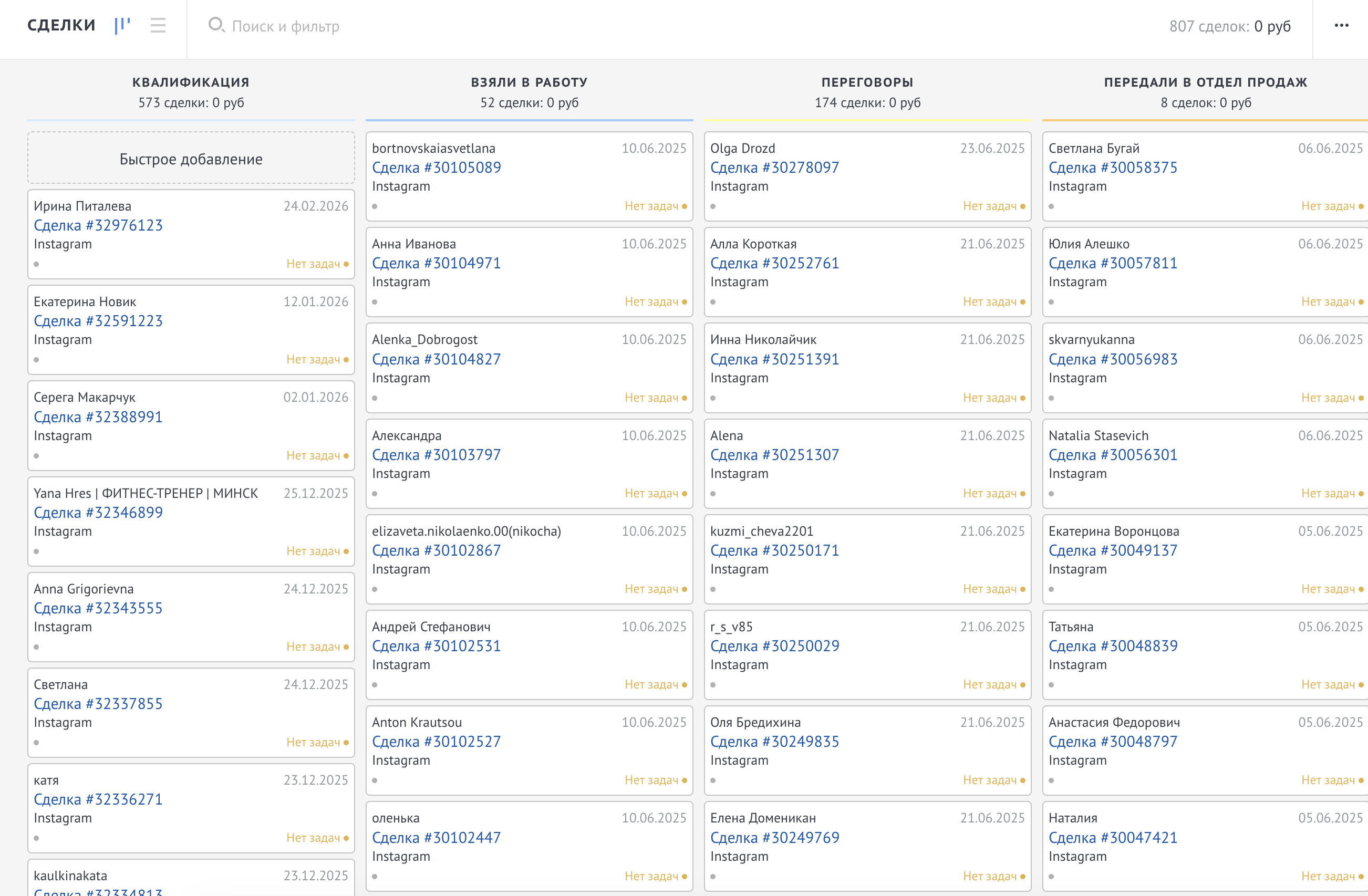Open deal Сделка #30056983
1368x896 pixels.
click(1113, 359)
